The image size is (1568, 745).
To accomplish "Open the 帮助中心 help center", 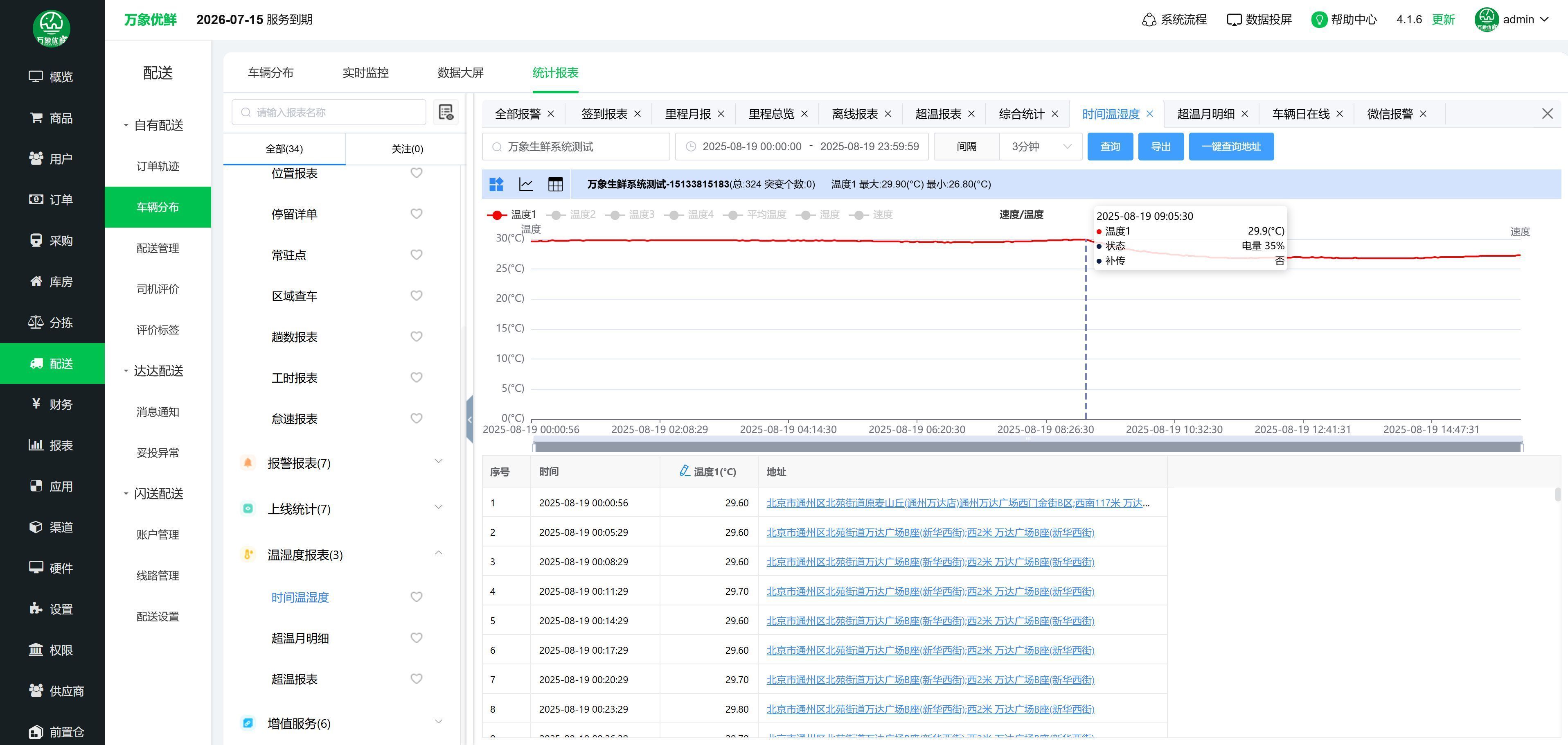I will 1344,20.
